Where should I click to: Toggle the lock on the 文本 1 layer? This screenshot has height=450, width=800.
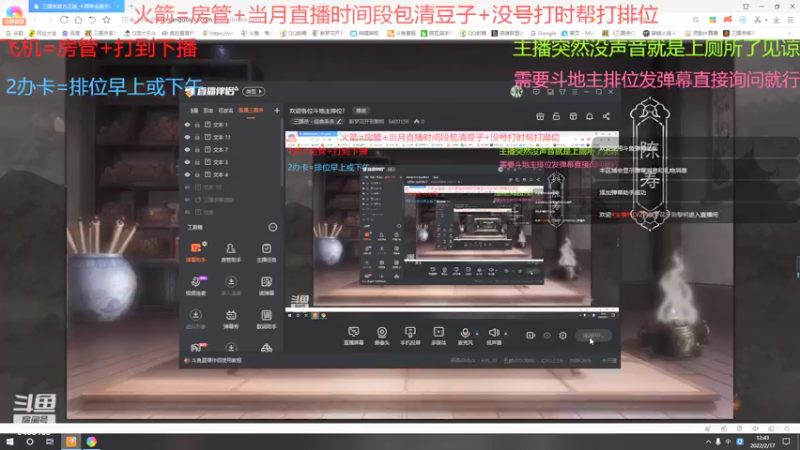197,124
